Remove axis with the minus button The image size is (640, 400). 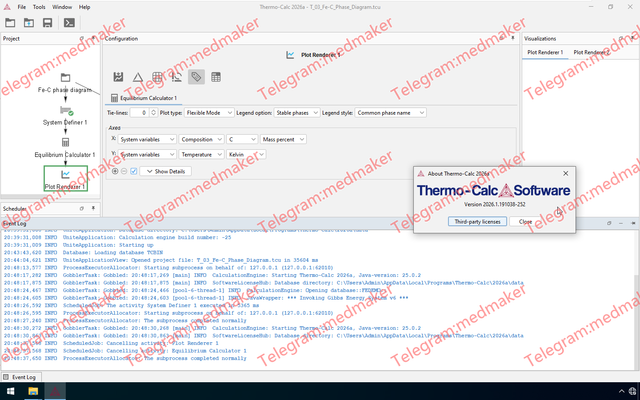click(x=124, y=171)
